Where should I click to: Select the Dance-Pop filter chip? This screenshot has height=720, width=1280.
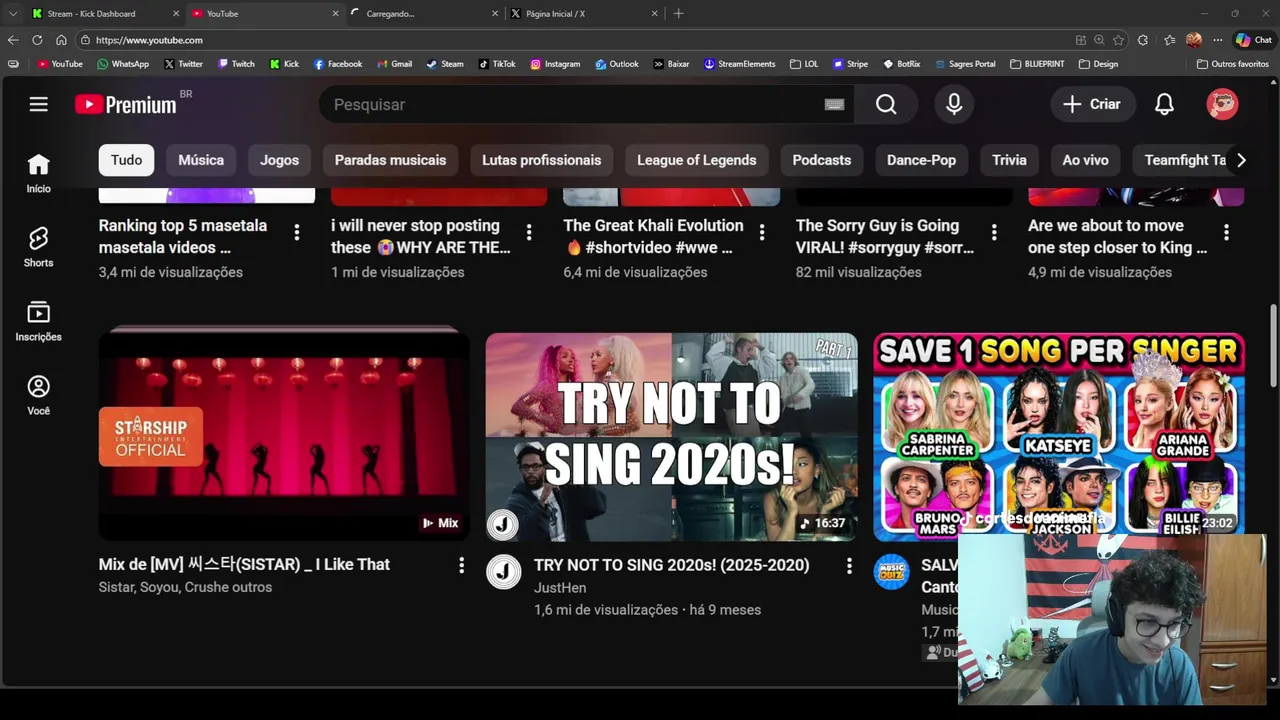coord(921,160)
